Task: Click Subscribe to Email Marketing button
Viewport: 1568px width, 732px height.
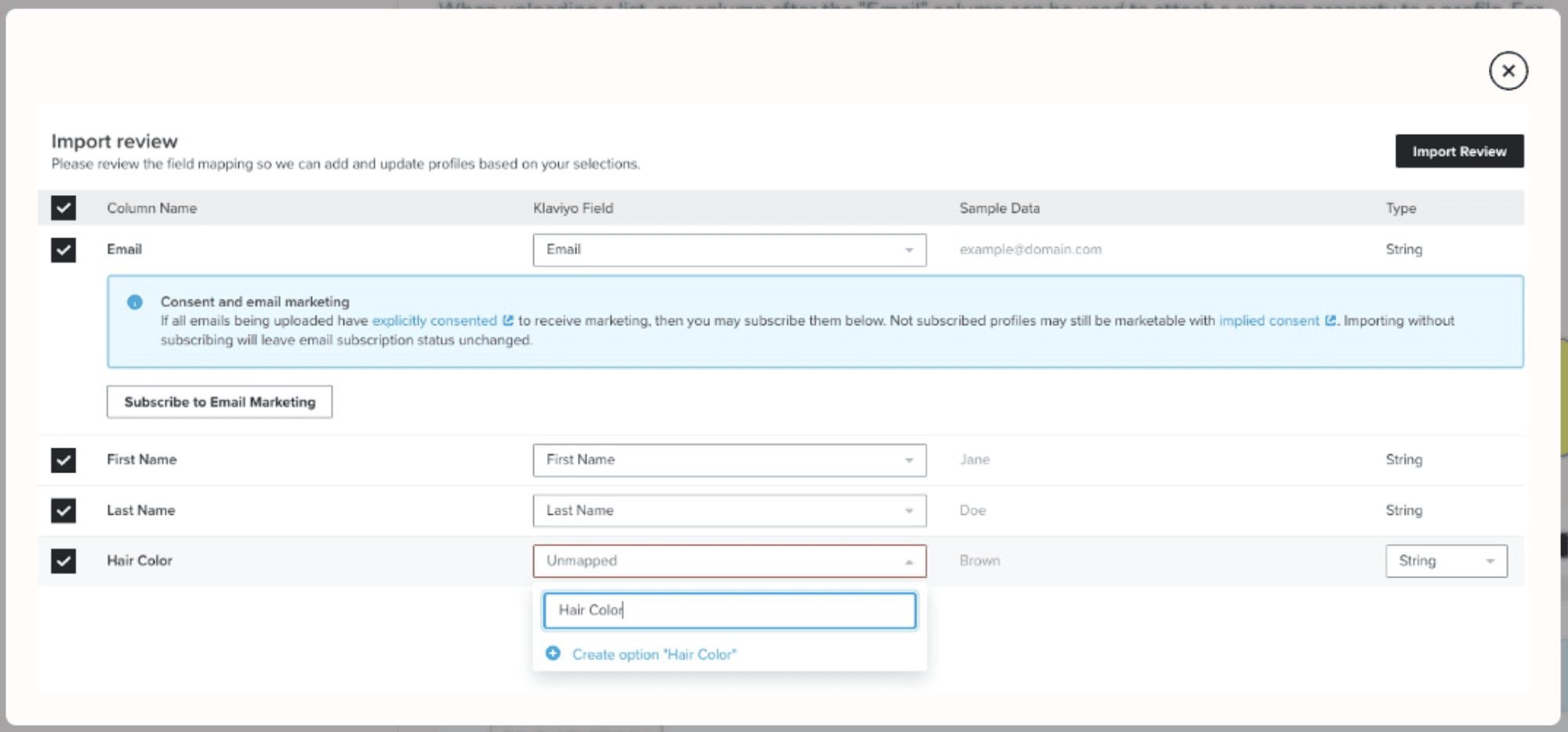Action: click(220, 402)
